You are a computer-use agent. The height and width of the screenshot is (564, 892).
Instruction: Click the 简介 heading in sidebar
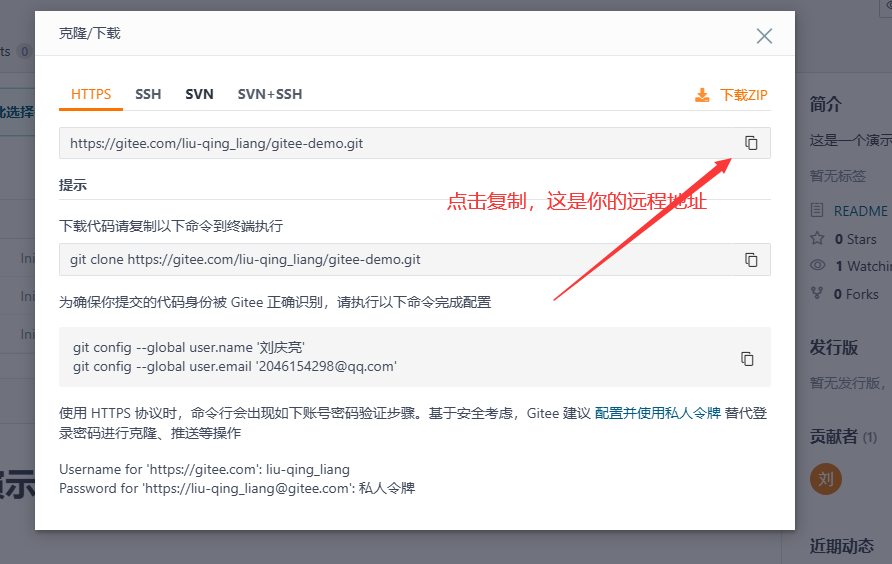[825, 105]
